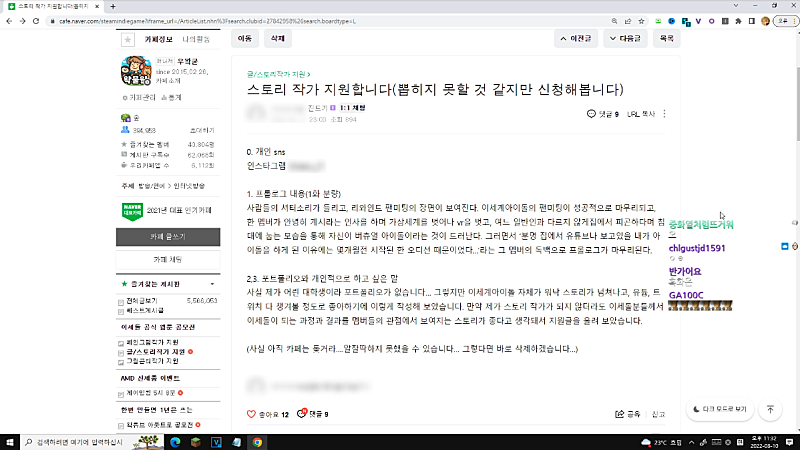Click the 카페 글쓰기 write button
Viewport: 800px width, 450px height.
tap(168, 237)
